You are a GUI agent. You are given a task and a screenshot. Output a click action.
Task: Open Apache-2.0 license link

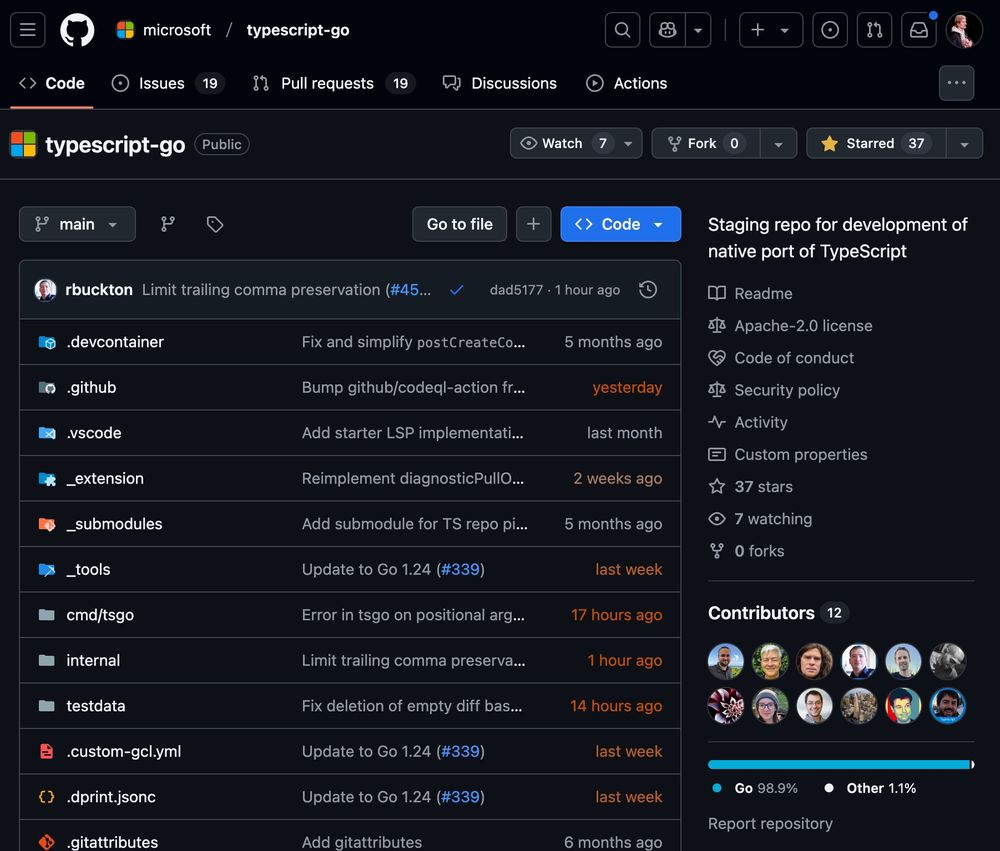coord(790,325)
